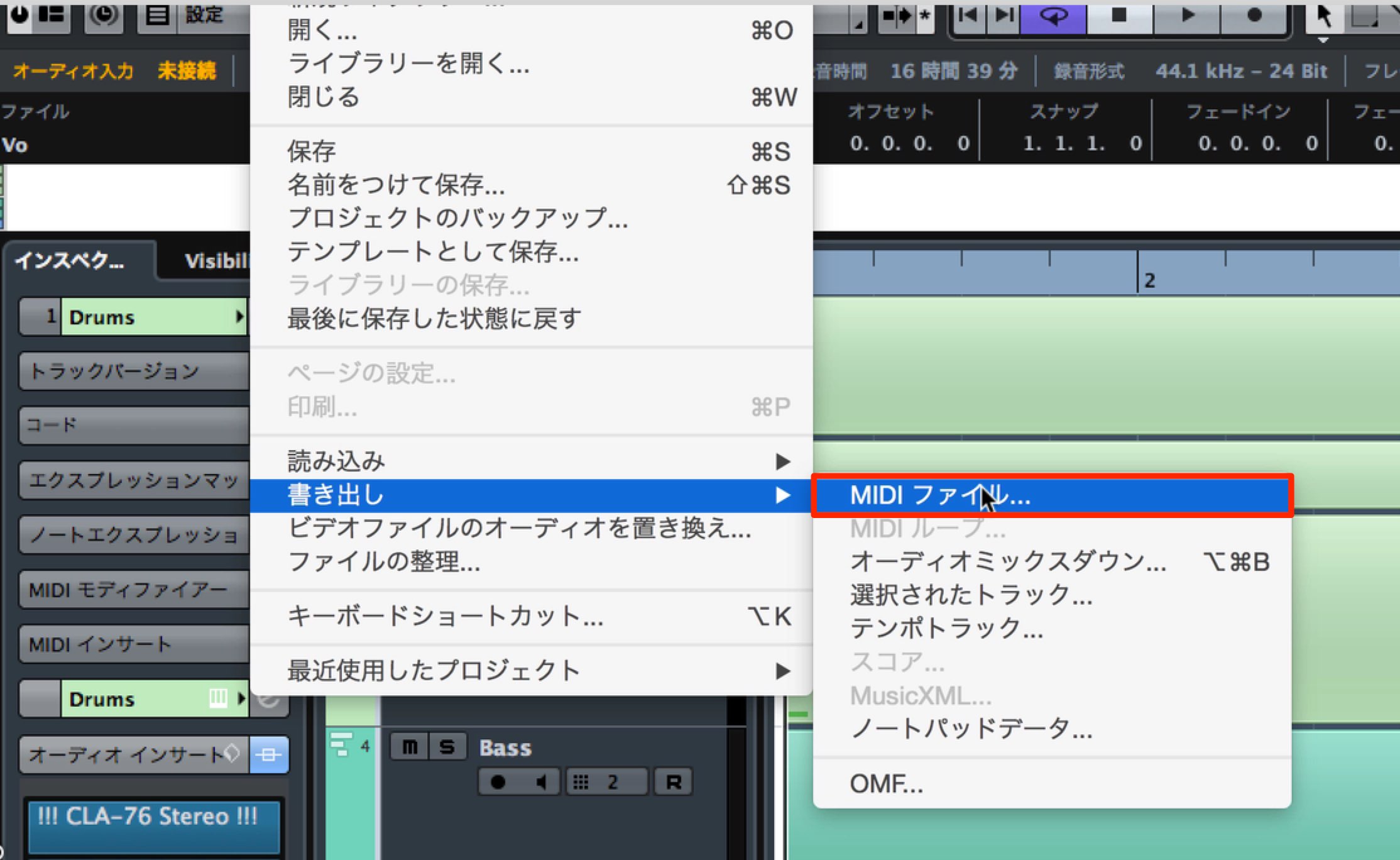Screen dimensions: 1400x860
Task: Click the constrain delay compensation clock icon
Action: 104,15
